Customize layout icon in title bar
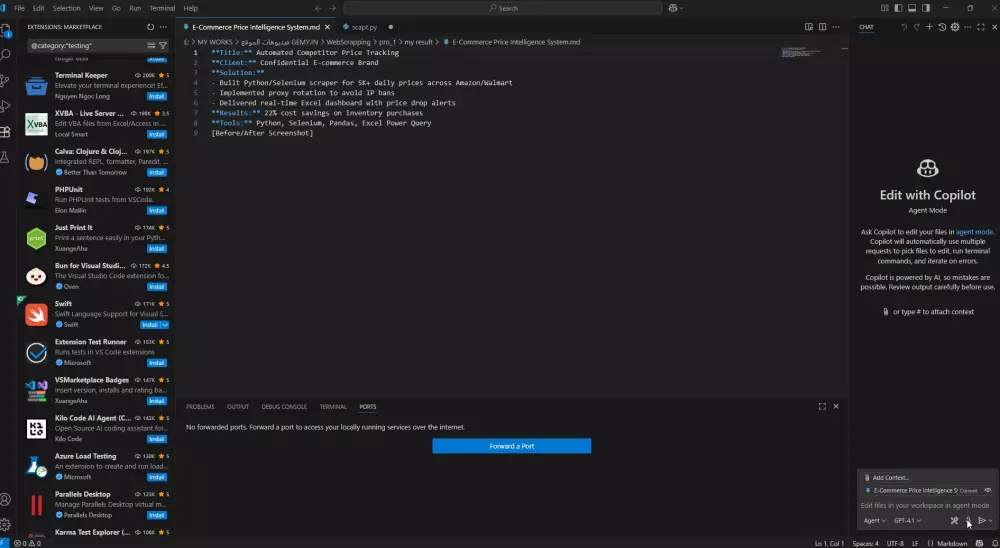This screenshot has width=1000, height=548. coord(885,8)
